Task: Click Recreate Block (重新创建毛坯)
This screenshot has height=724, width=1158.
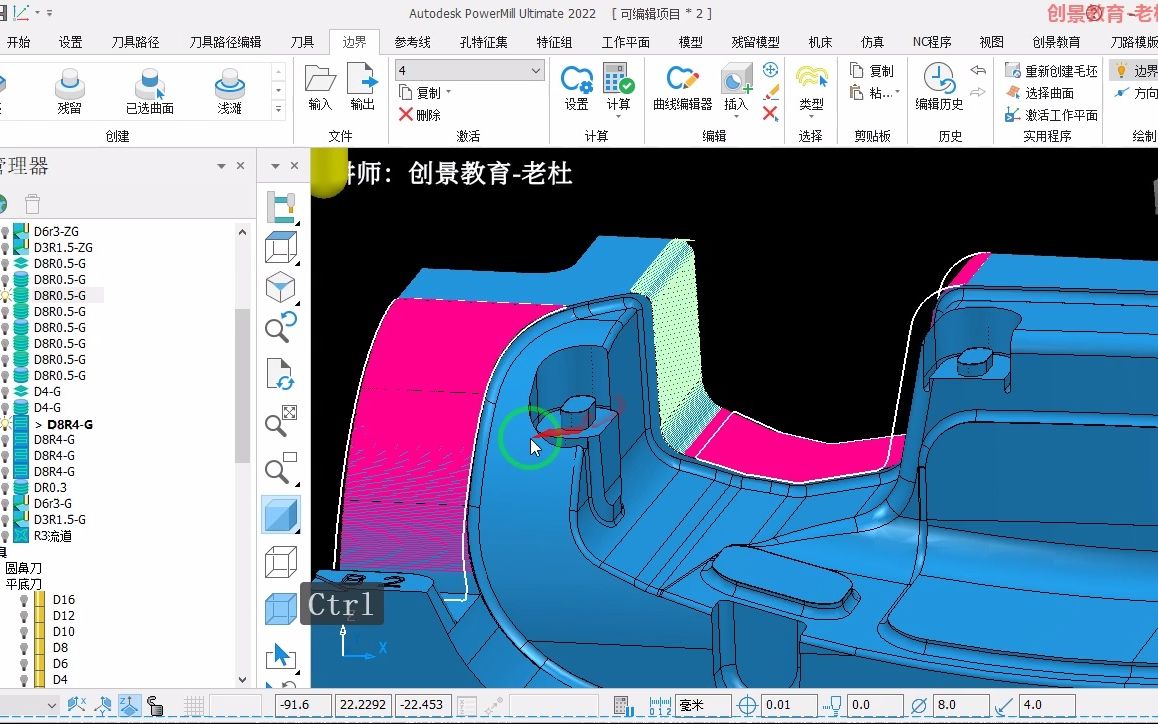Action: coord(1052,71)
